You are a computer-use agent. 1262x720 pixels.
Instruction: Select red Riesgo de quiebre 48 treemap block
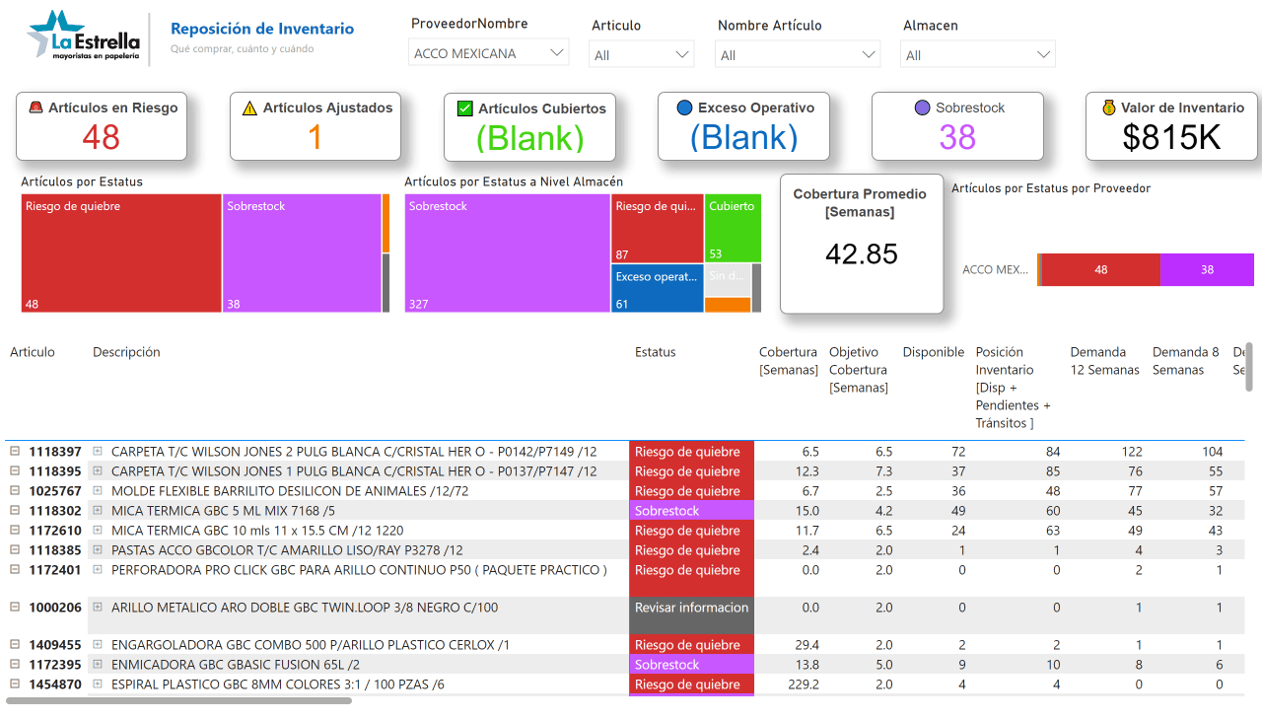pyautogui.click(x=121, y=253)
